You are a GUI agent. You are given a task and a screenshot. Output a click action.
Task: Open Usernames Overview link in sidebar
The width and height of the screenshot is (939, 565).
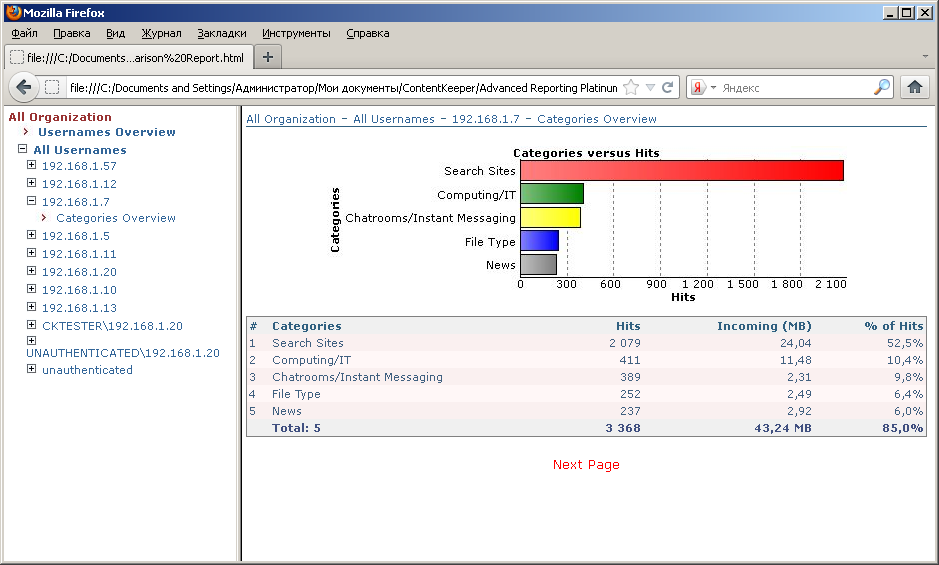(x=107, y=132)
